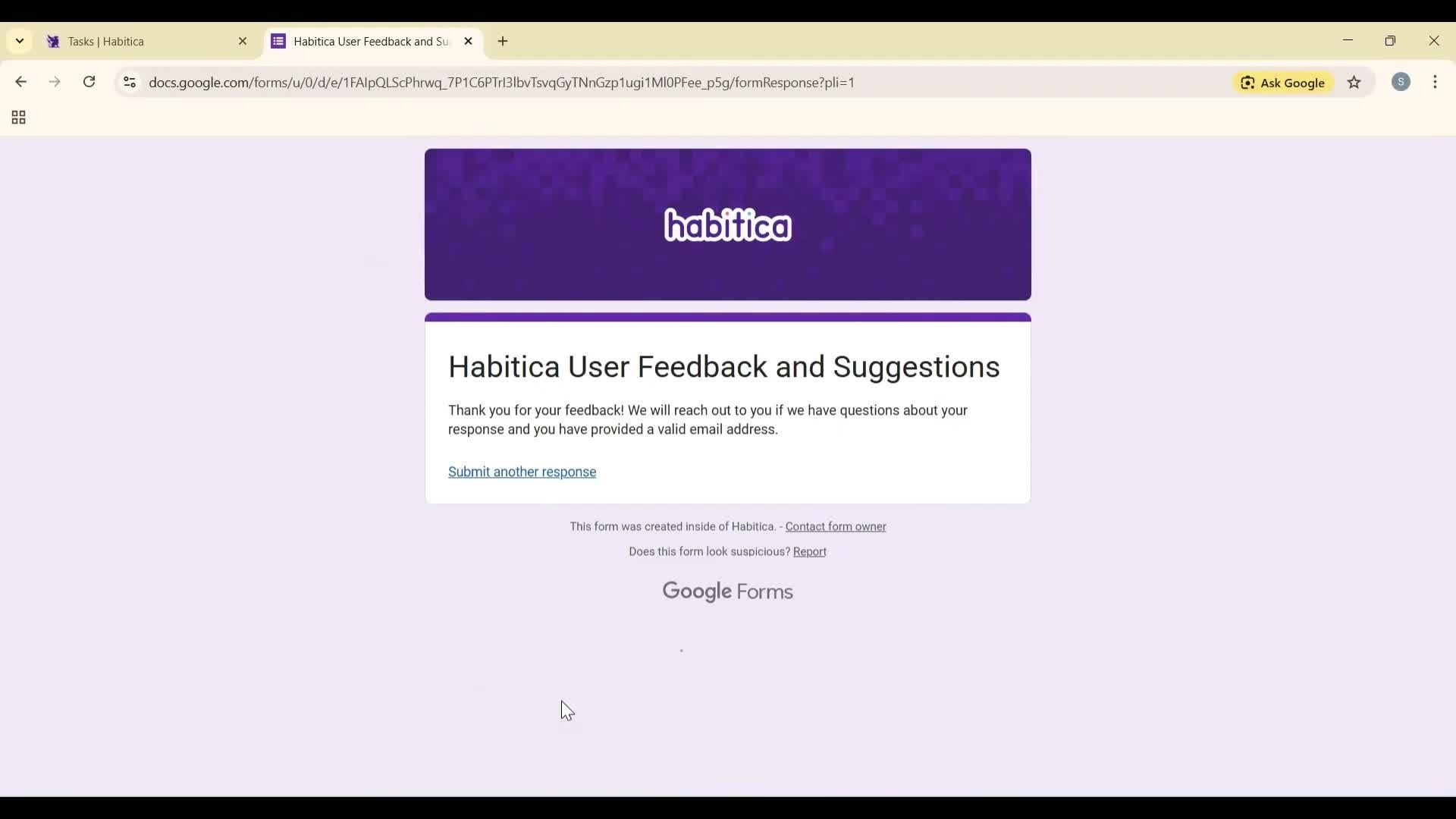Image resolution: width=1456 pixels, height=819 pixels.
Task: Close the Tasks | Habitica tab
Action: pyautogui.click(x=243, y=41)
